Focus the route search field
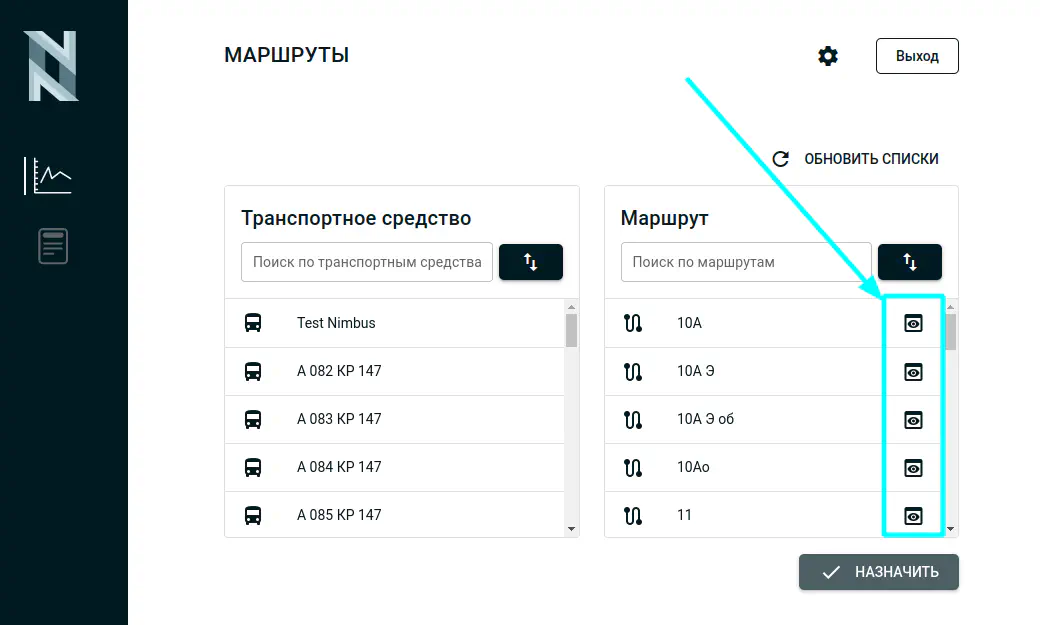The width and height of the screenshot is (1040, 625). [x=745, y=262]
